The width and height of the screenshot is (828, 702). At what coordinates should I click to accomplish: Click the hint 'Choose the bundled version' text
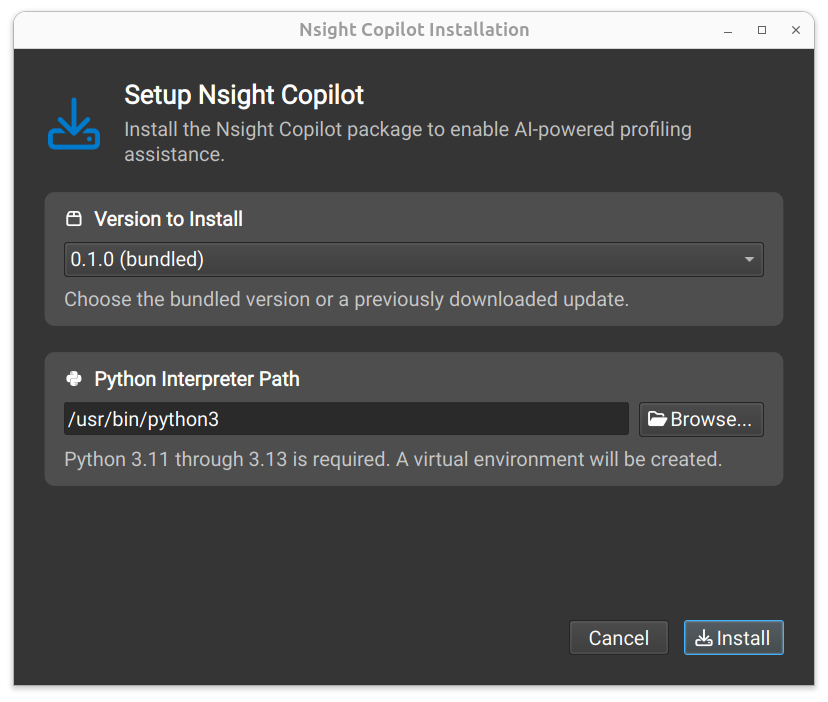(x=346, y=299)
